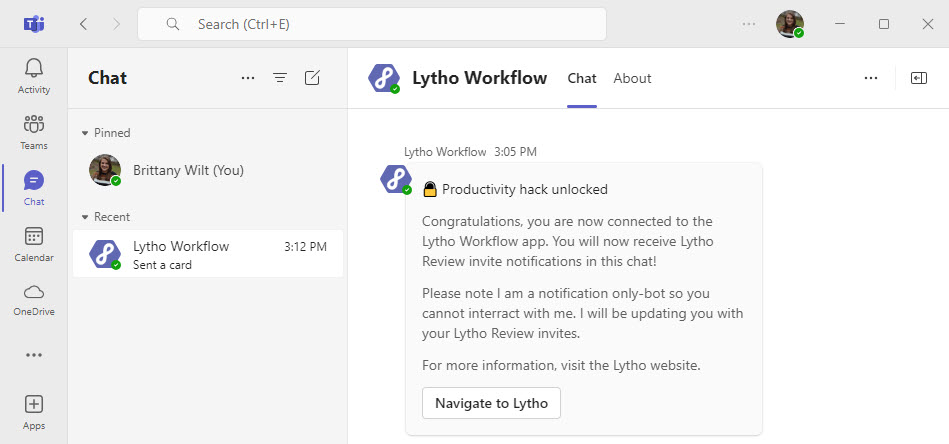The image size is (949, 444).
Task: Click 'Sent a card' preview text
Action: click(x=162, y=265)
